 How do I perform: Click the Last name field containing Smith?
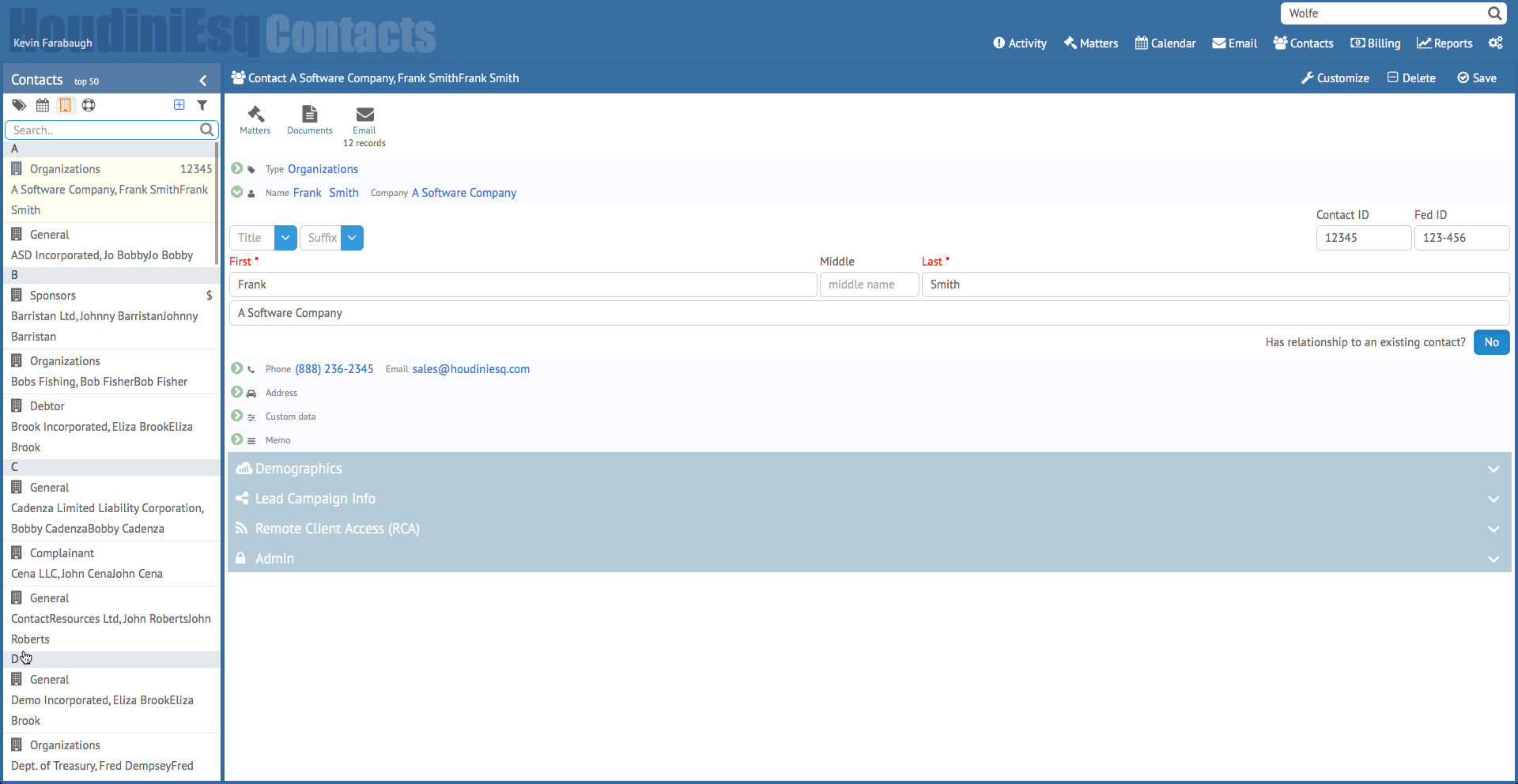1215,285
